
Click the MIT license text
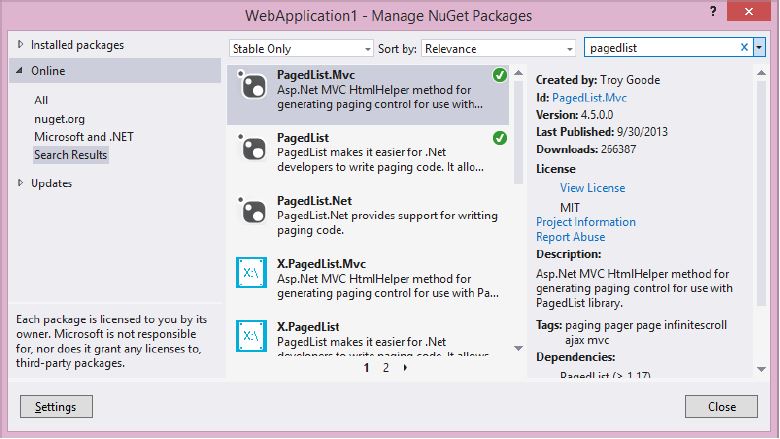[570, 207]
